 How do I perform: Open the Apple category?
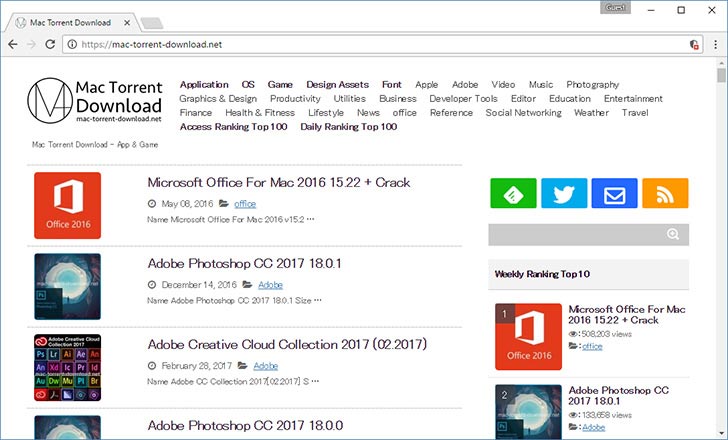(x=427, y=85)
